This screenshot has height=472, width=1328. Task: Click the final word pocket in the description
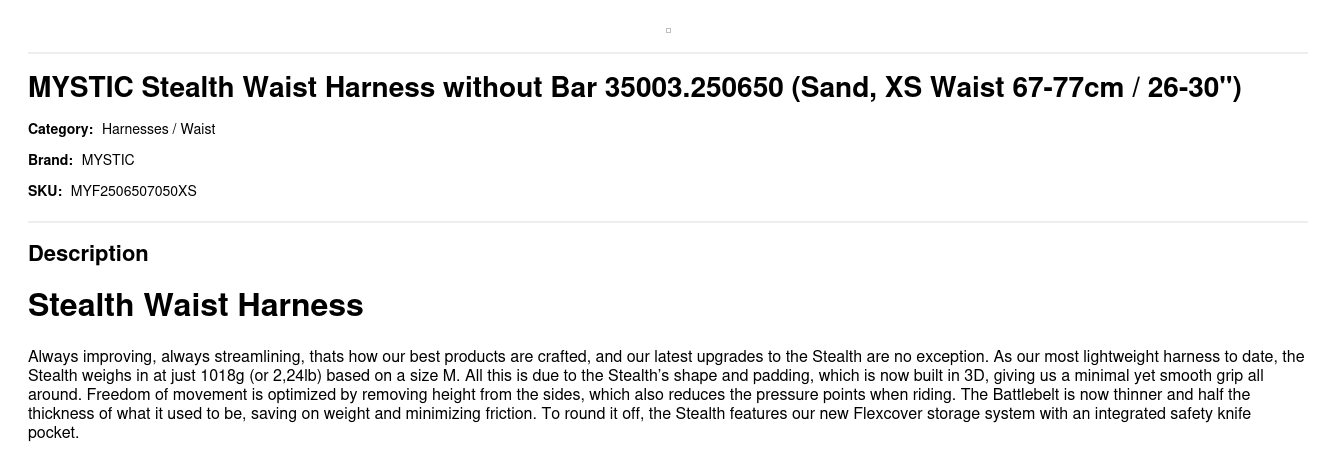tap(52, 433)
